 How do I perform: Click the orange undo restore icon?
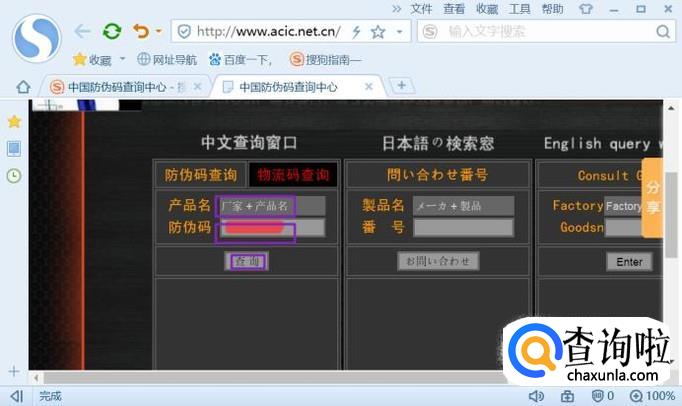click(x=140, y=31)
